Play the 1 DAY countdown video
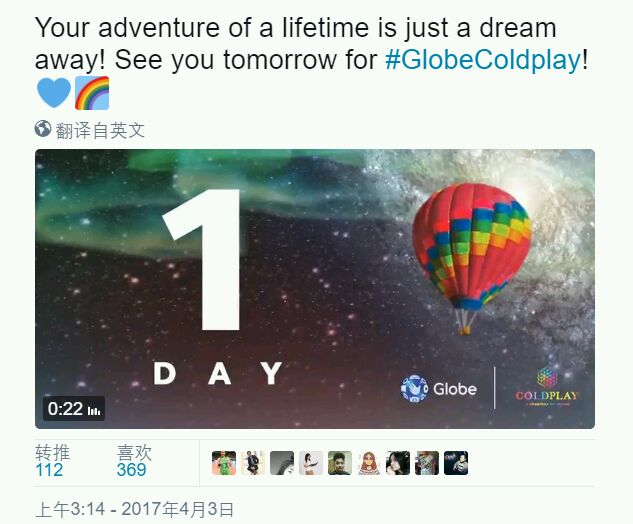Viewport: 633px width, 524px height. point(315,289)
